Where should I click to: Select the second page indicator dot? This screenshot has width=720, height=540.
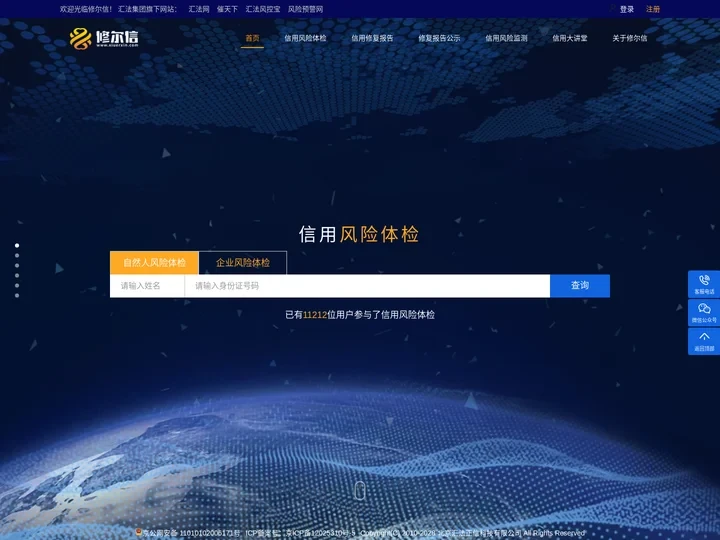click(17, 256)
